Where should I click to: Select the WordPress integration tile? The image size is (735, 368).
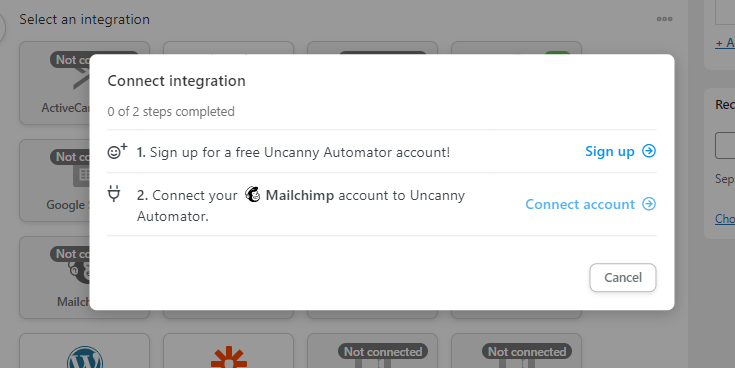tap(84, 351)
